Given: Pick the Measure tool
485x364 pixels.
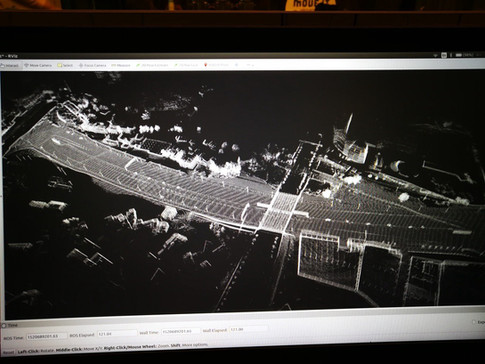Looking at the screenshot, I should [120, 66].
